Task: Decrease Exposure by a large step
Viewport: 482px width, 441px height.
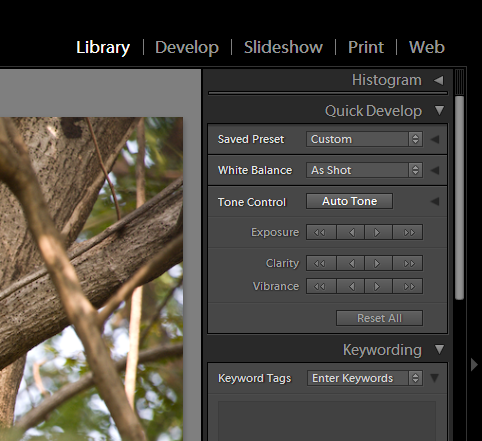Action: coord(321,232)
